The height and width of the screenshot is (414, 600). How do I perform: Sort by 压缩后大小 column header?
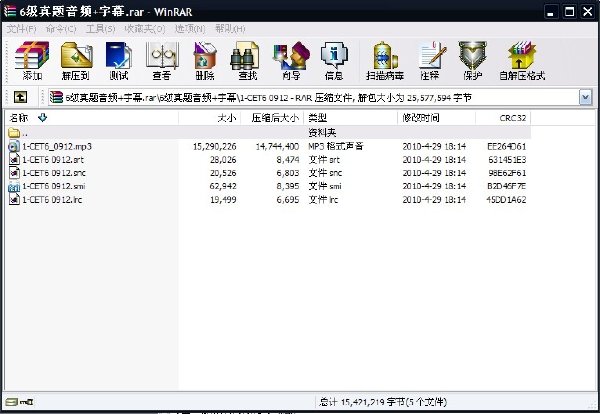(x=272, y=118)
